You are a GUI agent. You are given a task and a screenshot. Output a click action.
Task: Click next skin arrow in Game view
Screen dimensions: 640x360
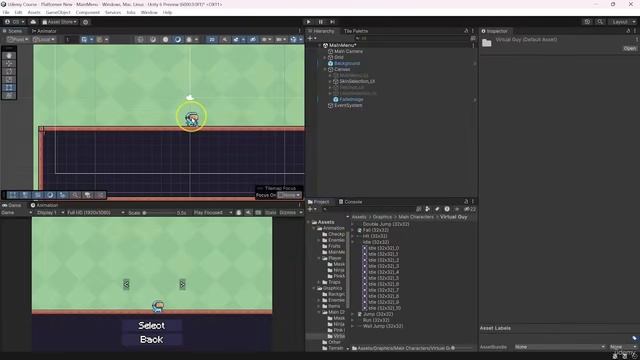point(182,284)
